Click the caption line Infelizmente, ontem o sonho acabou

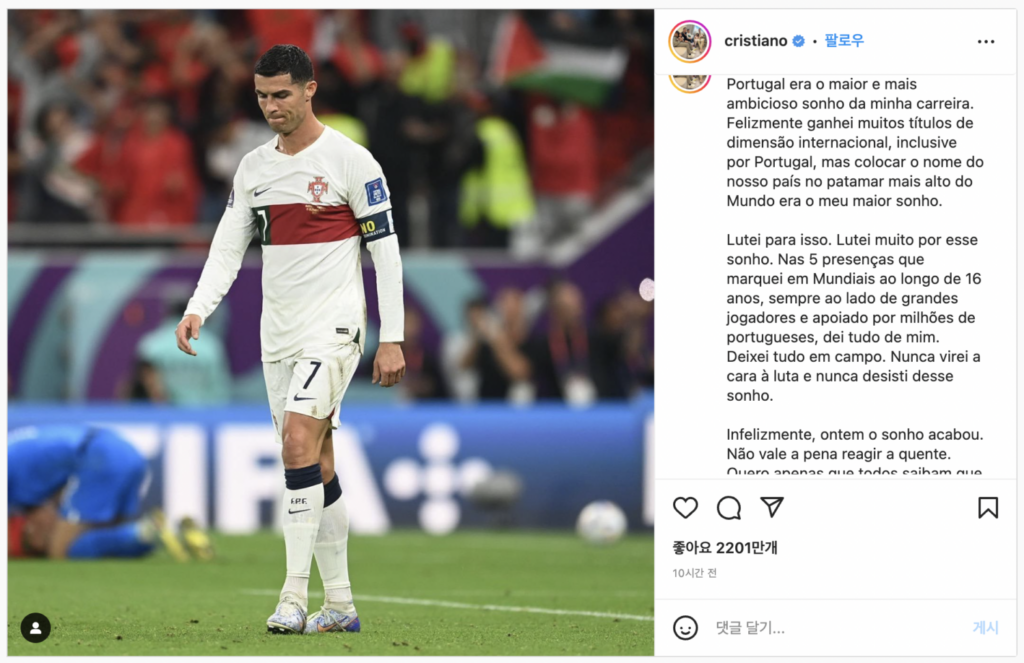855,434
